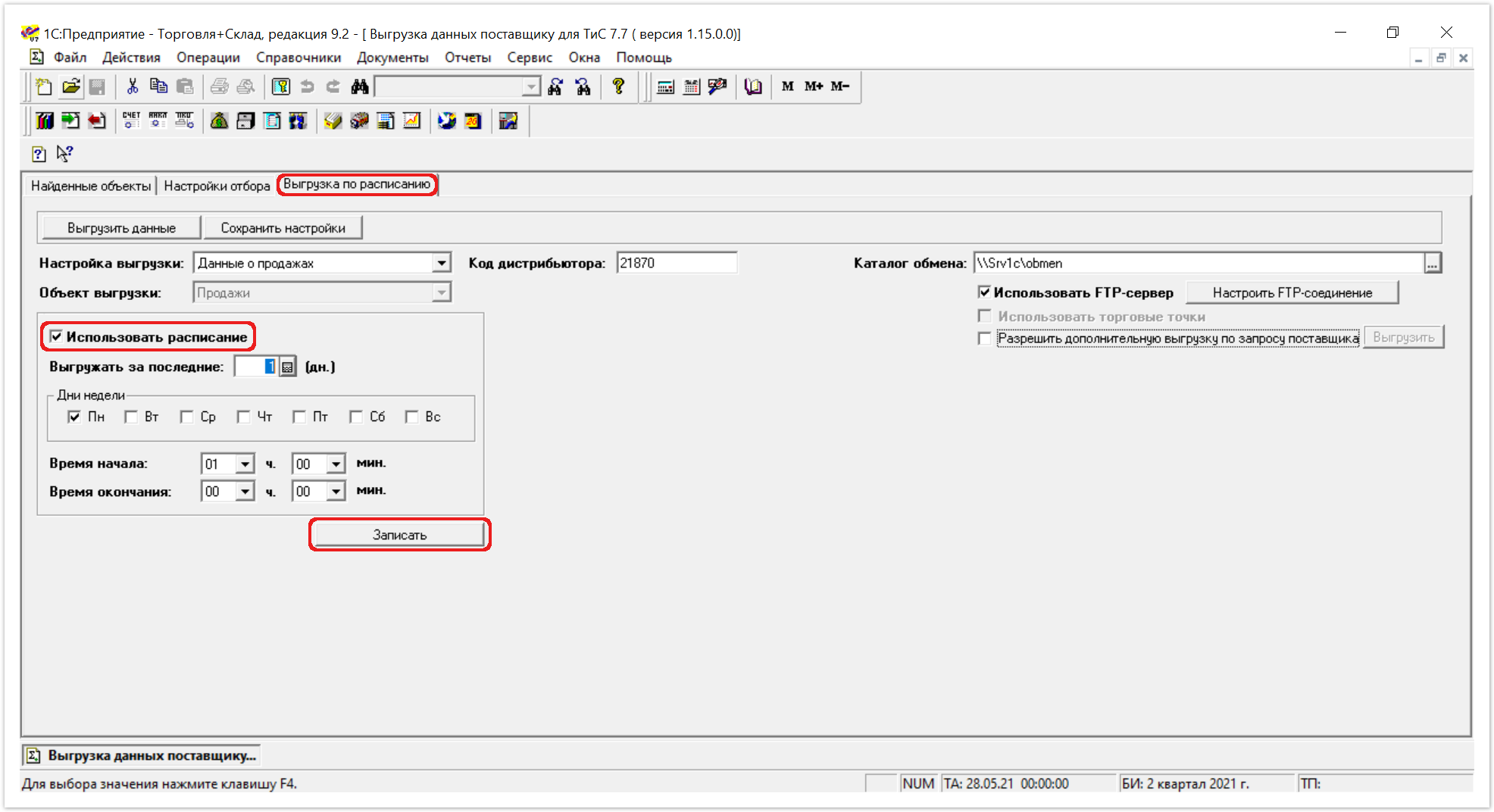
Task: Click the context help cursor icon
Action: click(65, 154)
